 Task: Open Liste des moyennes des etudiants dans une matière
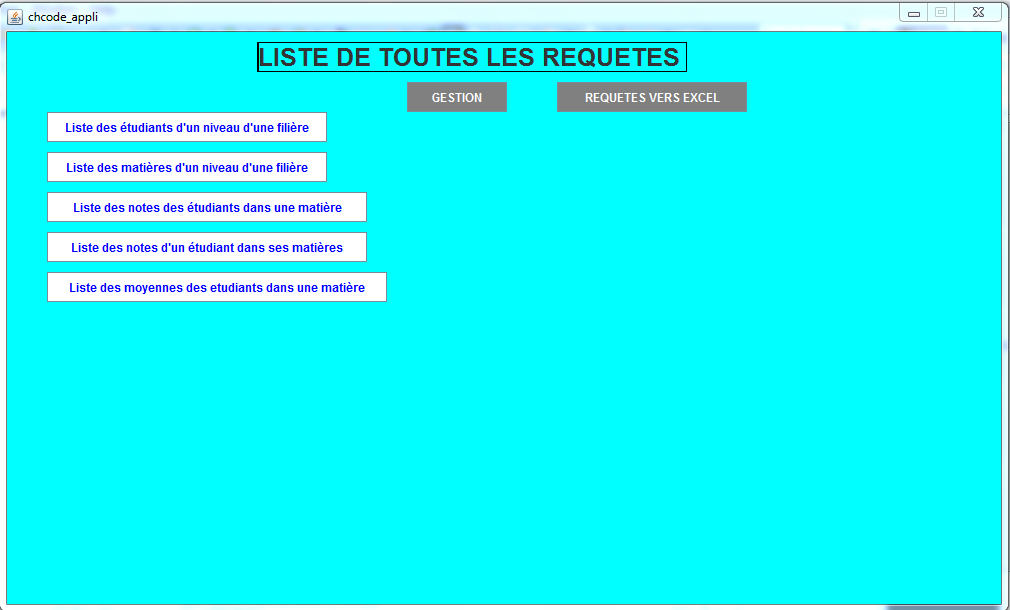click(x=217, y=287)
